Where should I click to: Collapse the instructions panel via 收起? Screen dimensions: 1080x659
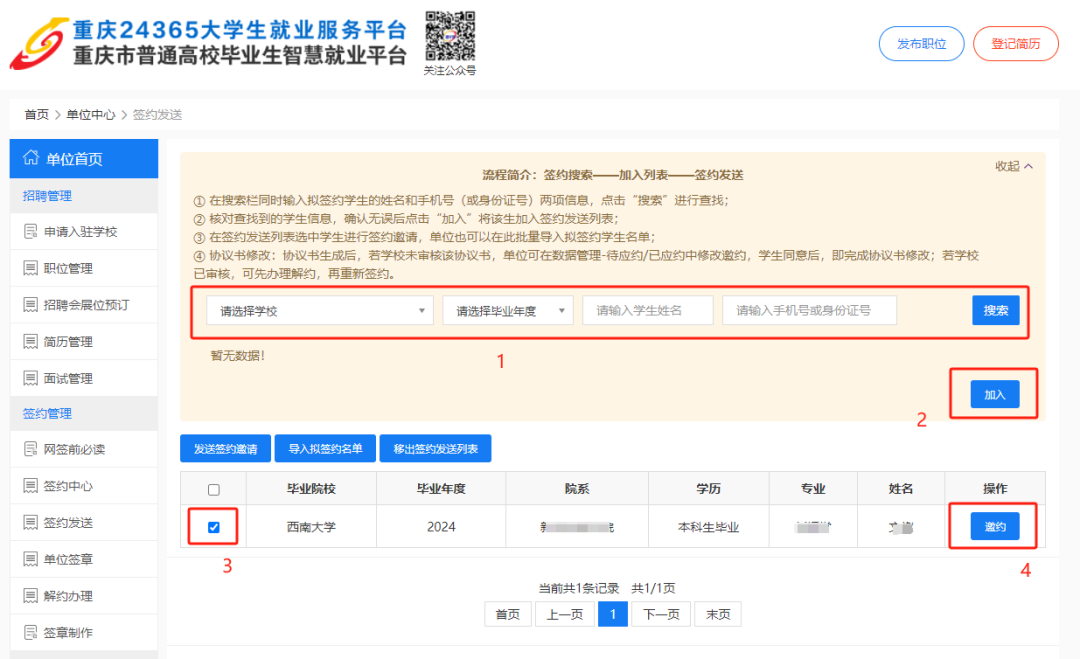click(x=1013, y=166)
